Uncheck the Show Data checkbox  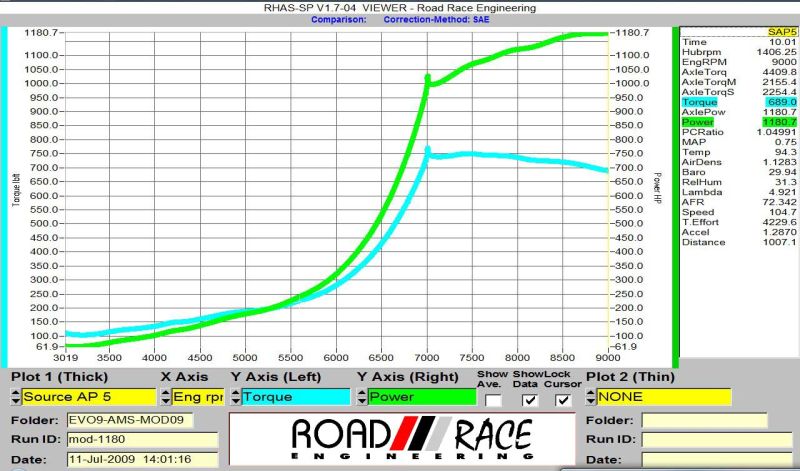530,400
